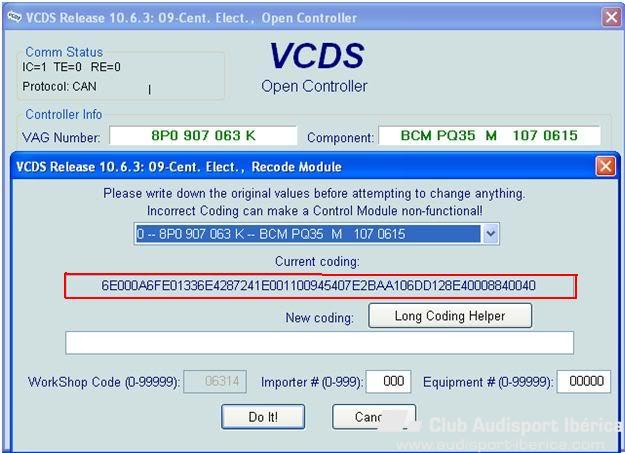
Task: Click the Do It! button
Action: 263,417
